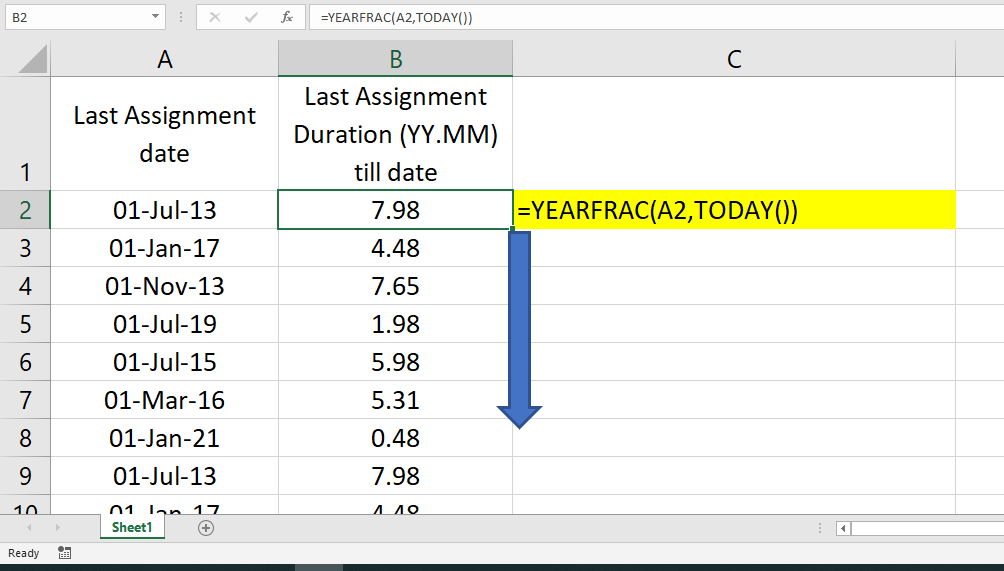Add a new sheet with plus icon
Screen dimensions: 1004x571
click(206, 528)
